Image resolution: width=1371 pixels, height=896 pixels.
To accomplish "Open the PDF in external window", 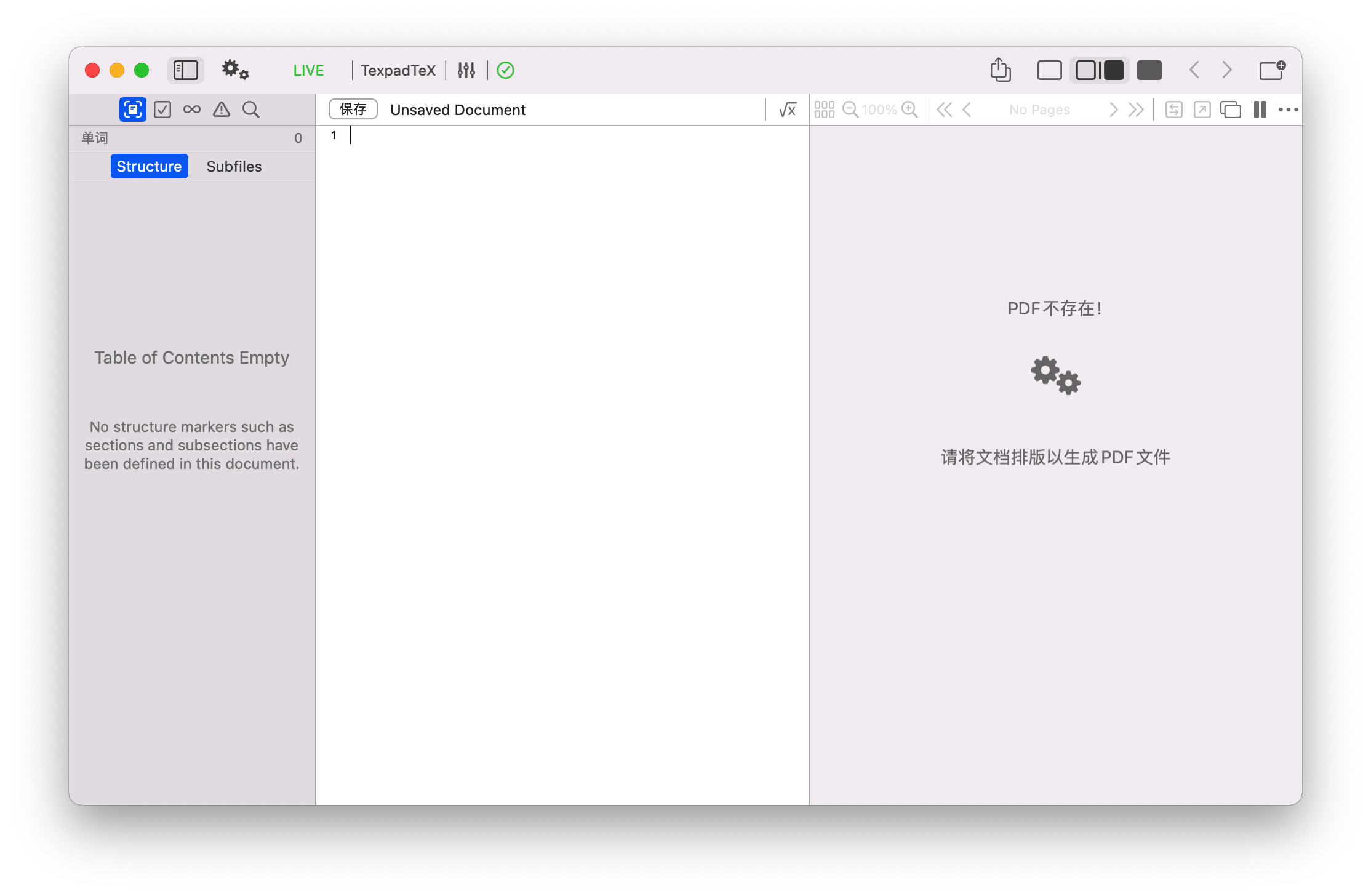I will (1201, 109).
